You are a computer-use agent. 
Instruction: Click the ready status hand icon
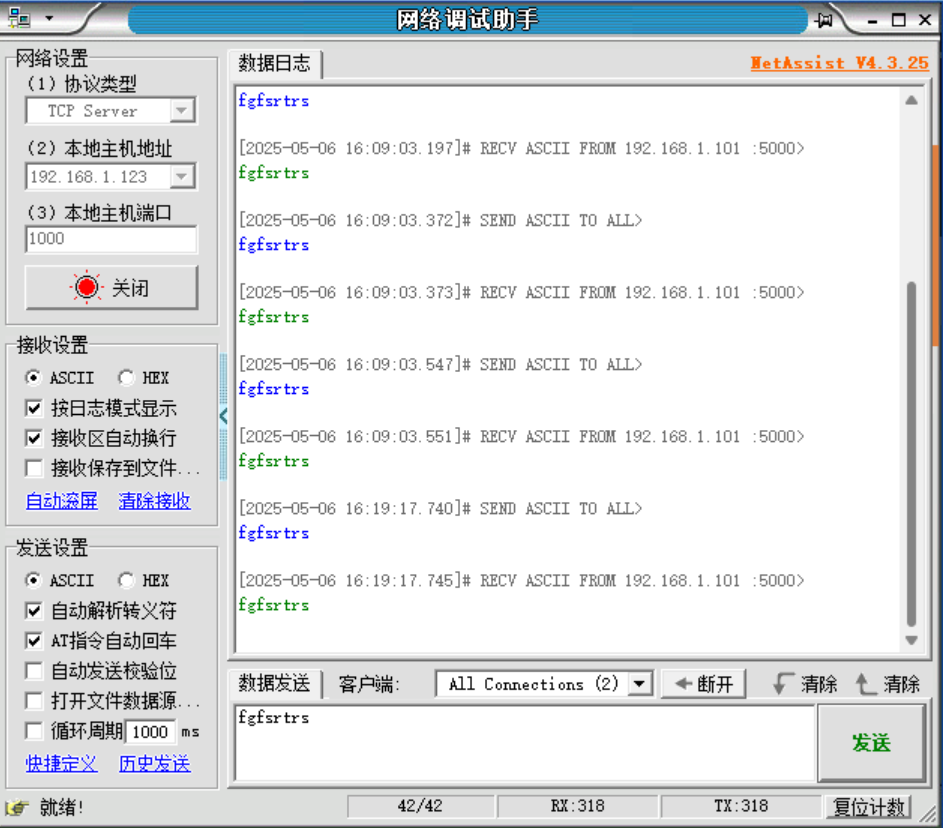tap(17, 807)
